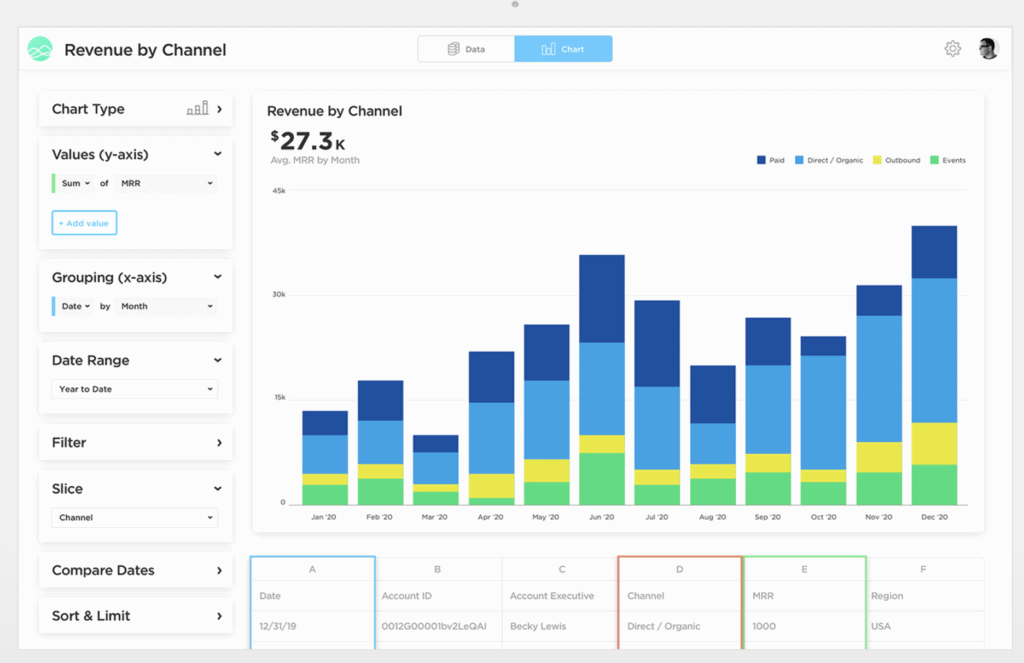Select column E header
Image resolution: width=1024 pixels, height=663 pixels.
804,570
